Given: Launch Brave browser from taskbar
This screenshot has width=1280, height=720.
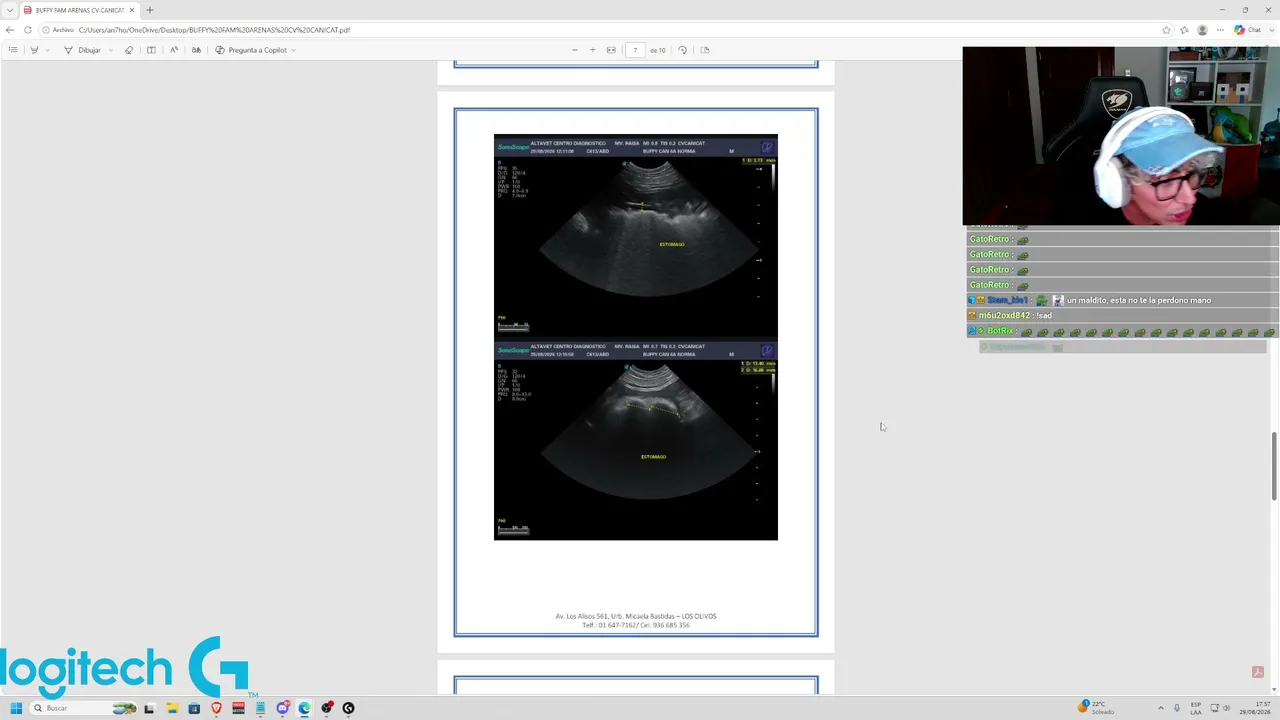Looking at the screenshot, I should 216,708.
